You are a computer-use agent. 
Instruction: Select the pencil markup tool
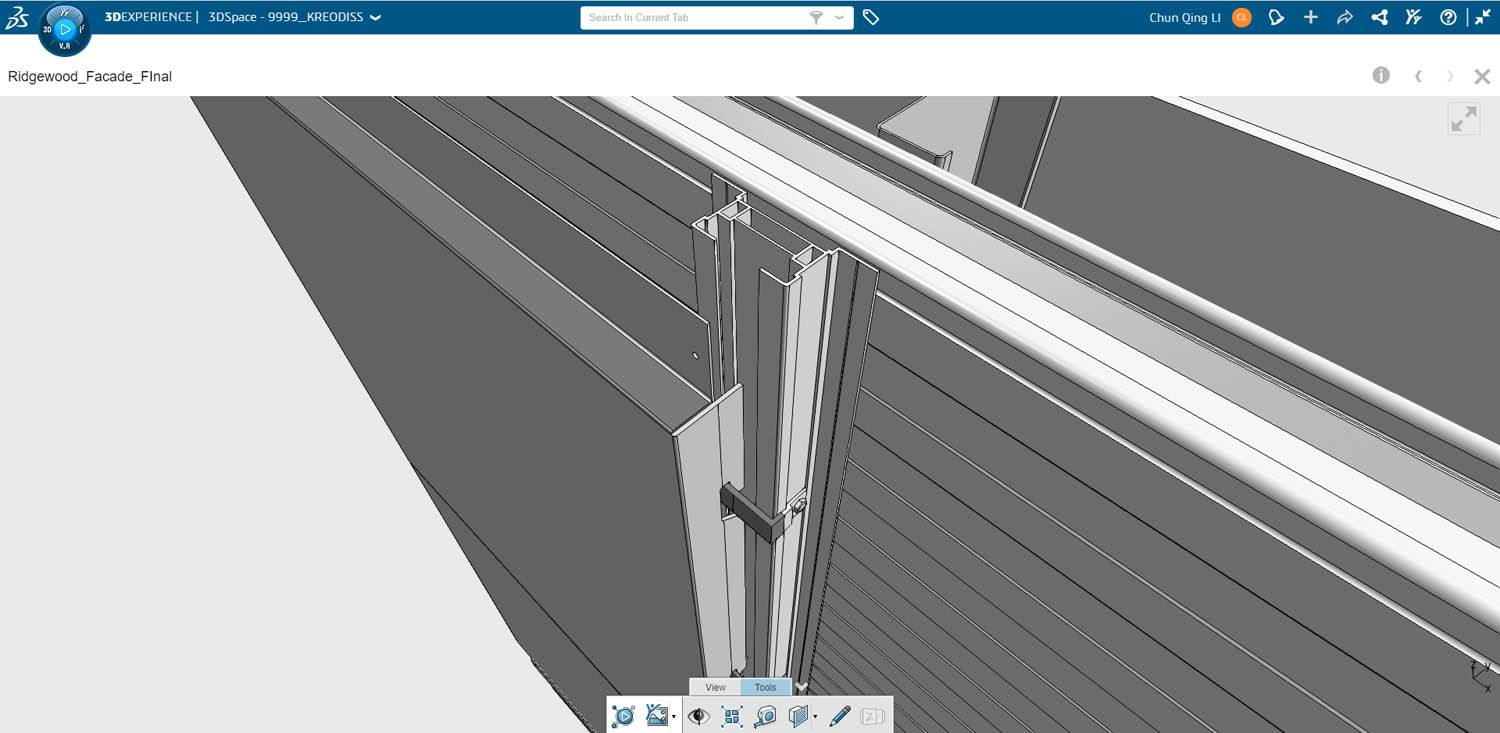tap(840, 716)
